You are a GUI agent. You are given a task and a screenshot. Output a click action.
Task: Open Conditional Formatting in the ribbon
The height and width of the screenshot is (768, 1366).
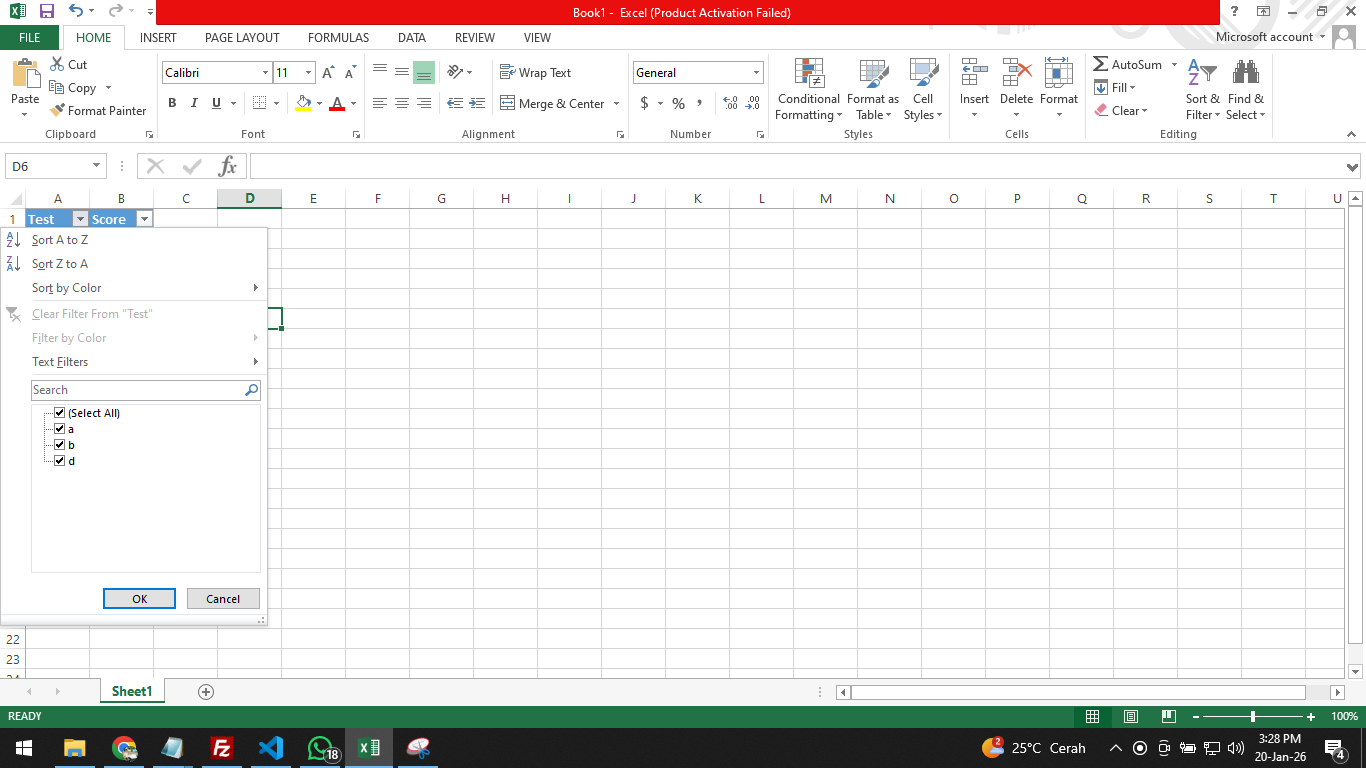808,89
